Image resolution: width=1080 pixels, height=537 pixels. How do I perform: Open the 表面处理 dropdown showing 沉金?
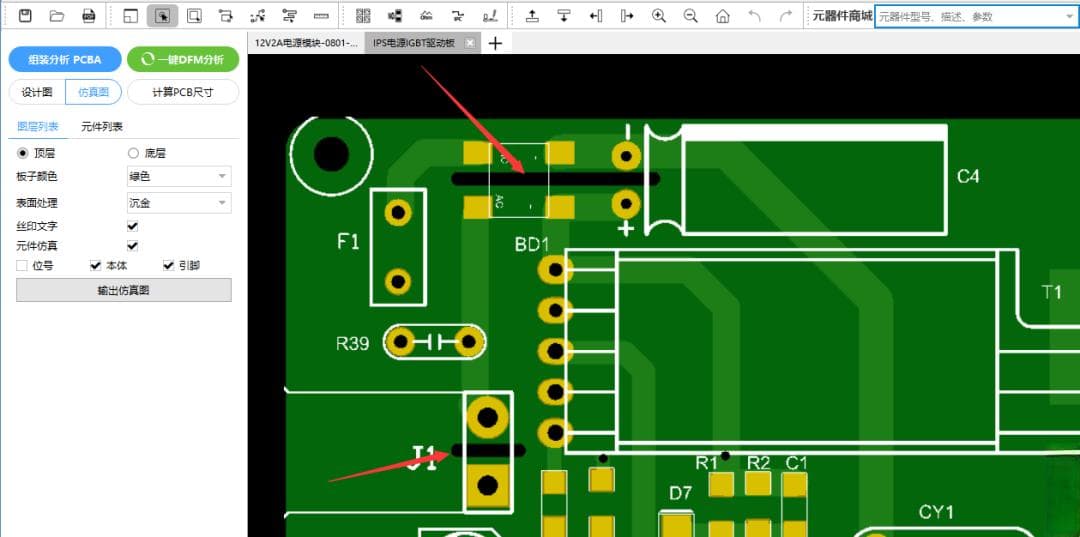[x=179, y=202]
